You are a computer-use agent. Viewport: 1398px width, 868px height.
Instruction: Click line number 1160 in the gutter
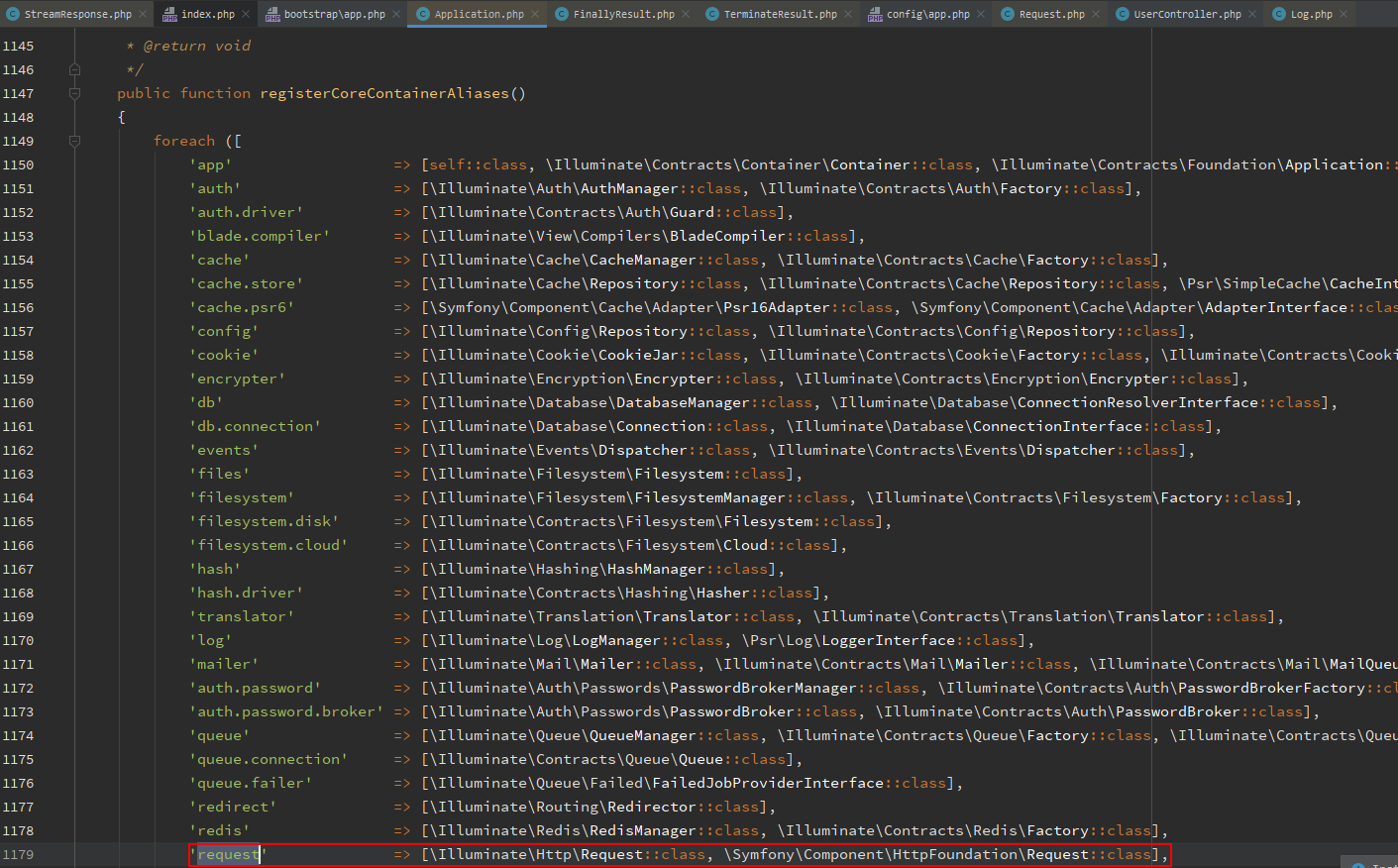18,402
